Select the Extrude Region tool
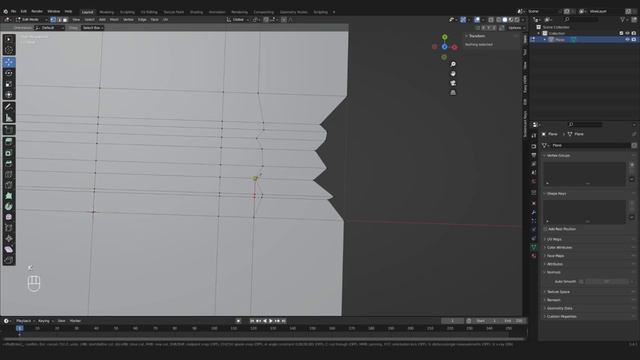The height and width of the screenshot is (360, 640). click(x=9, y=142)
